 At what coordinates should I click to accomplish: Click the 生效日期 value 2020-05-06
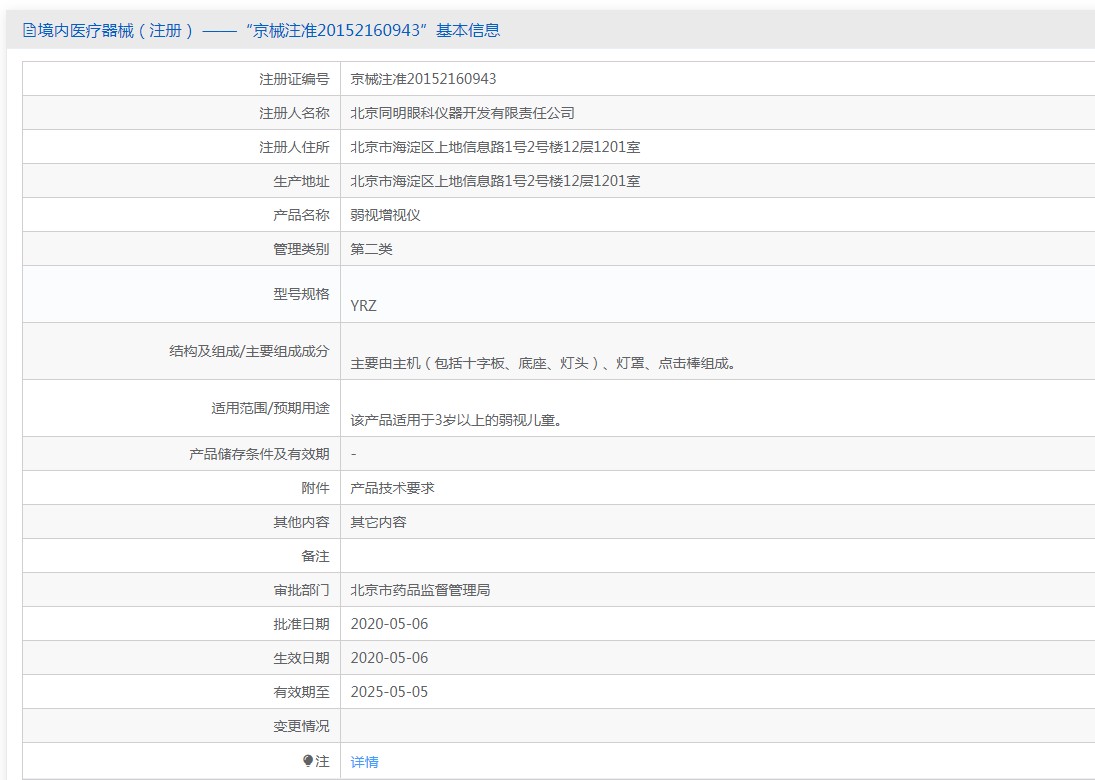tap(389, 658)
